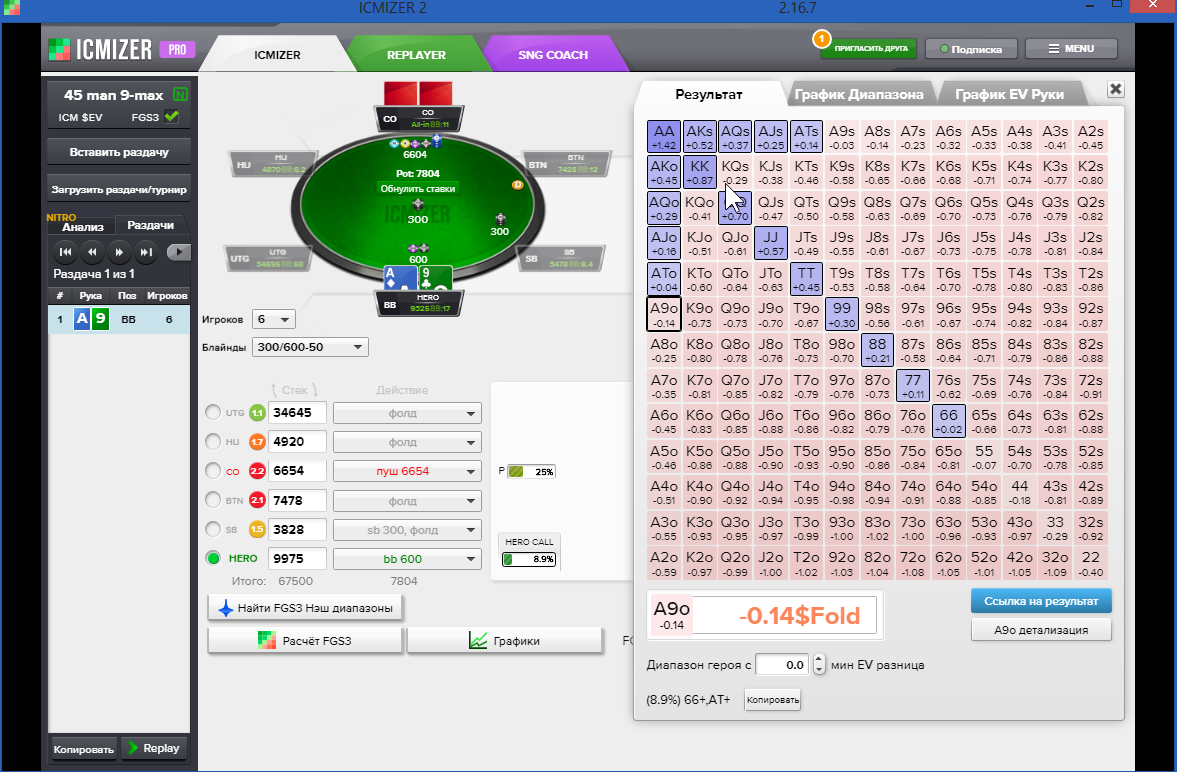Click the play hands button
1177x772 pixels.
coord(178,252)
